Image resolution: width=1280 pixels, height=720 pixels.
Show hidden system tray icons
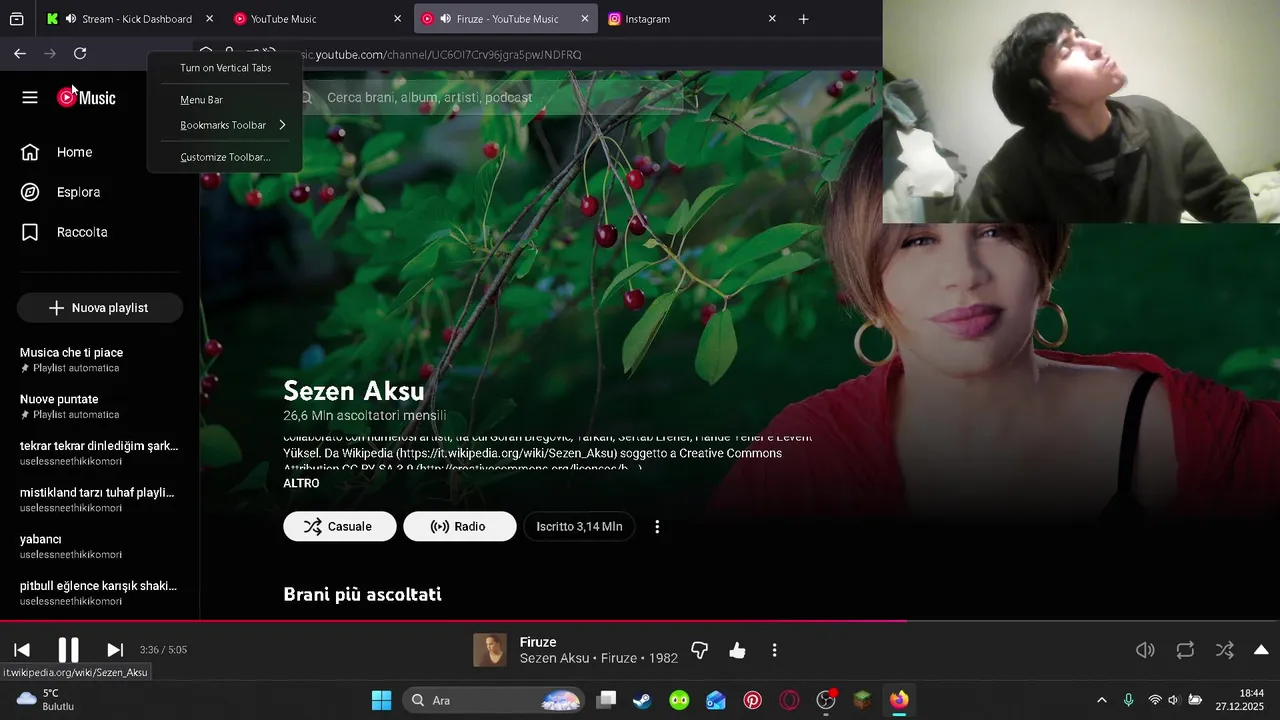pyautogui.click(x=1102, y=700)
